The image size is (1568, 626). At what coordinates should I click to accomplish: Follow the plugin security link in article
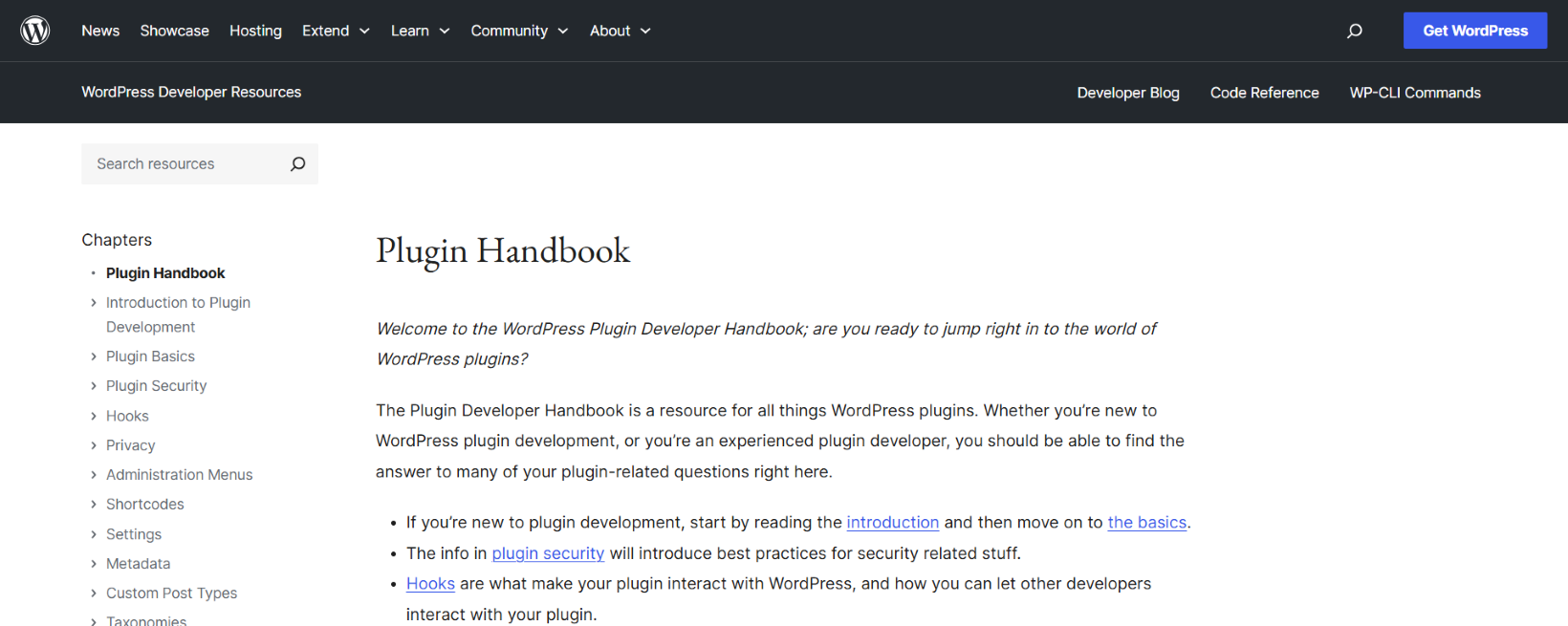(x=548, y=553)
